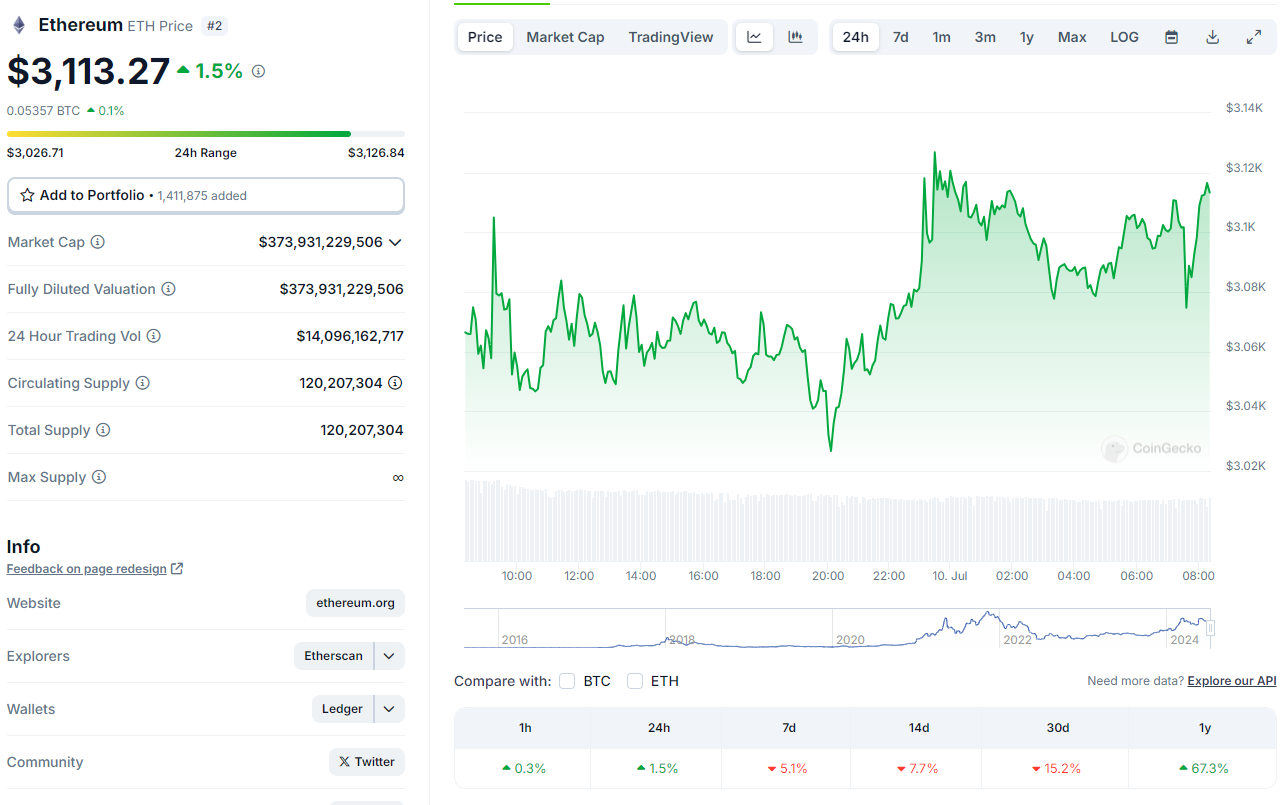Viewport: 1281px width, 805px height.
Task: Switch to line chart view icon
Action: [x=755, y=37]
